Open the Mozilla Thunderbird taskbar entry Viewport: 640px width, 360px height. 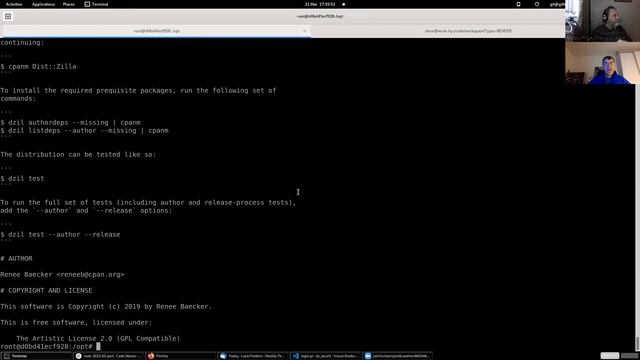click(253, 356)
